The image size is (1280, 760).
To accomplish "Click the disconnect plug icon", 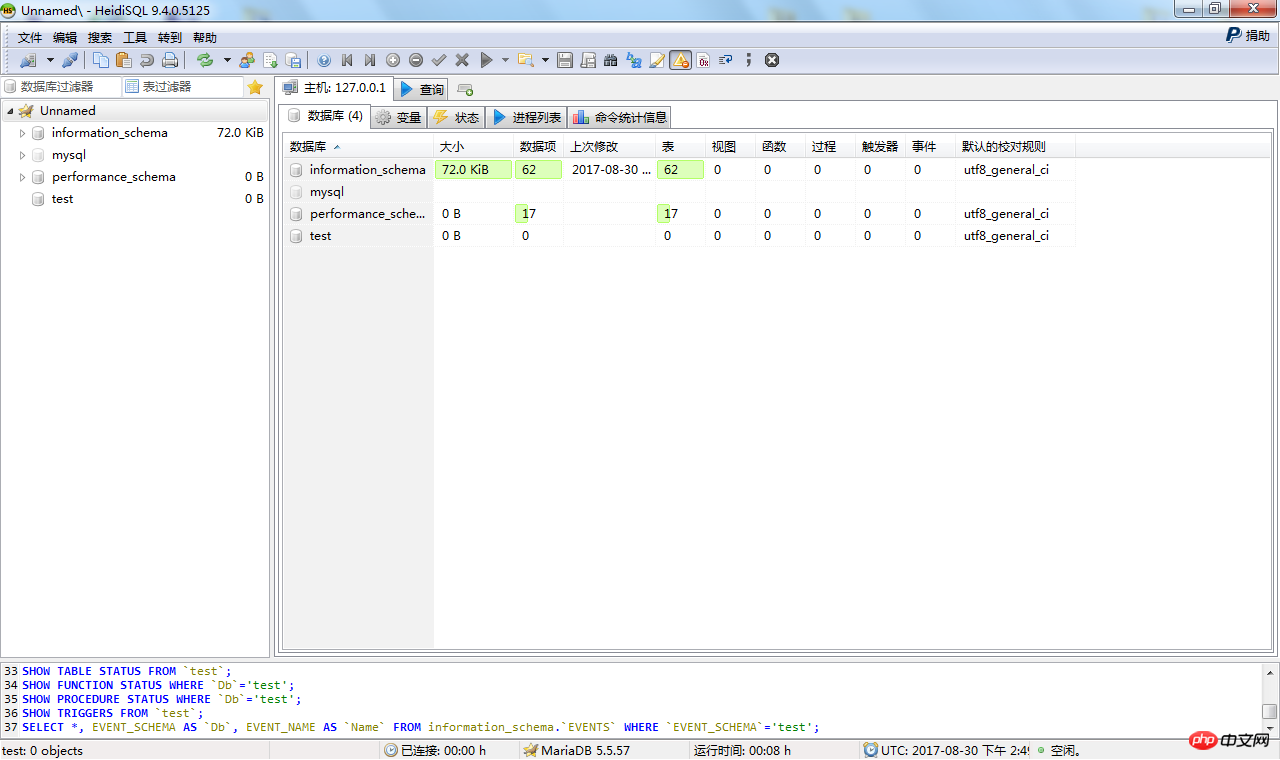I will pyautogui.click(x=70, y=60).
